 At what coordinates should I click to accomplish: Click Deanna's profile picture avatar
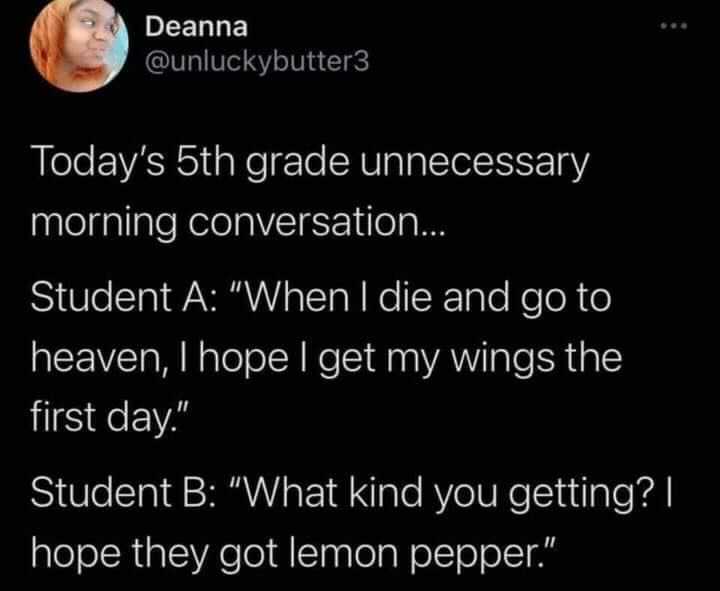point(79,46)
